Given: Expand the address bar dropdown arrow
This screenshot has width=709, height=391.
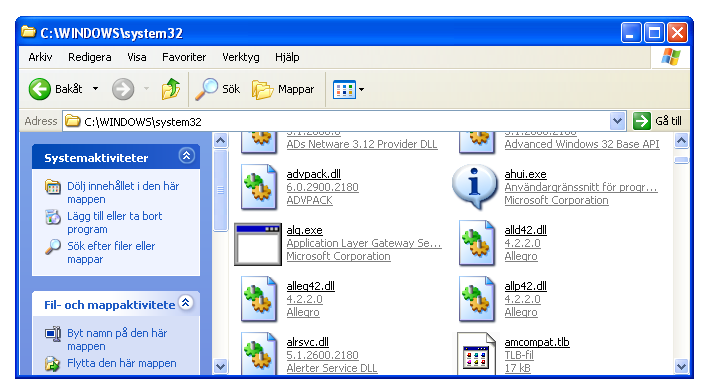Looking at the screenshot, I should [x=617, y=121].
